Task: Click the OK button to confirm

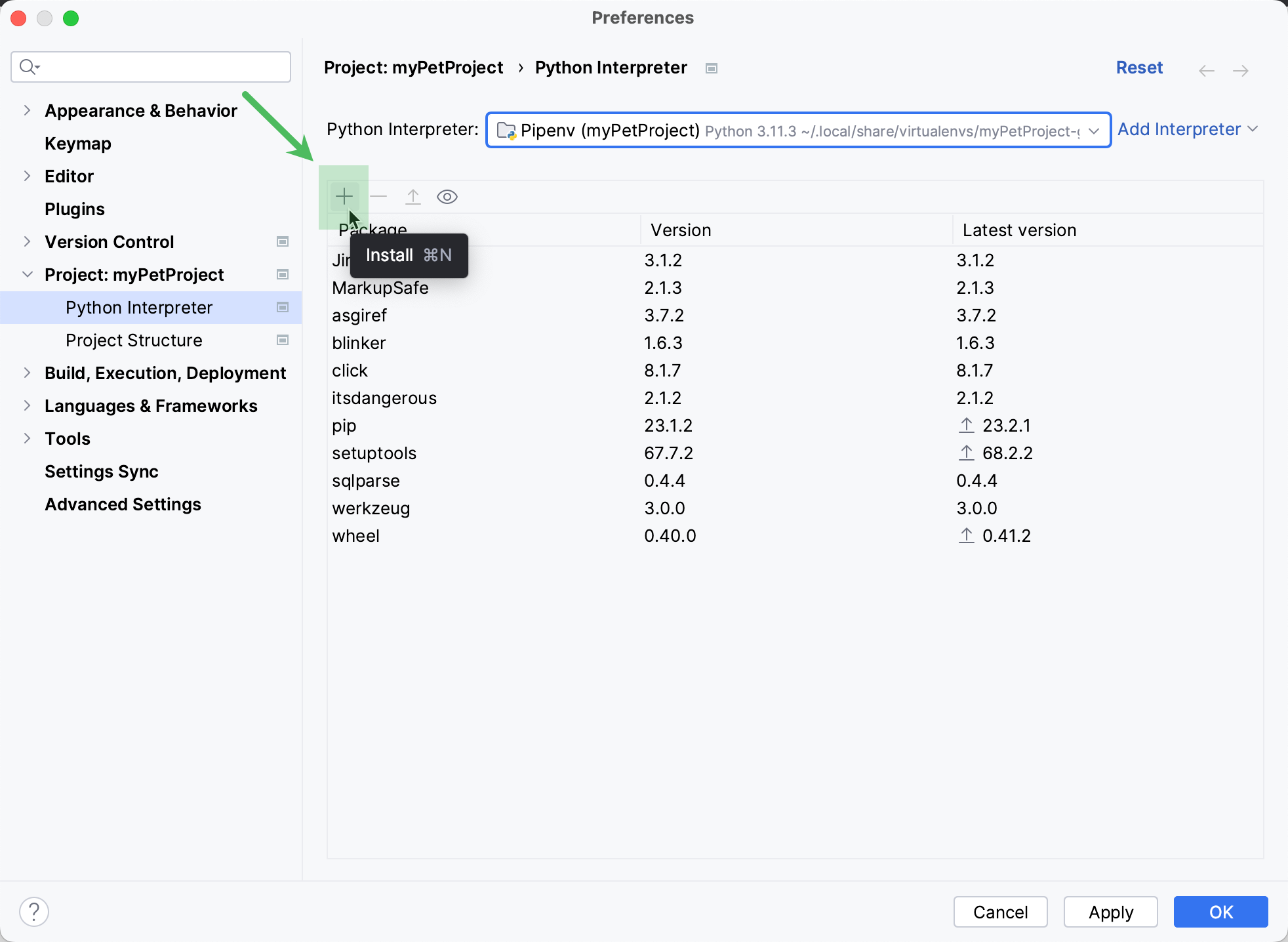Action: pyautogui.click(x=1220, y=911)
